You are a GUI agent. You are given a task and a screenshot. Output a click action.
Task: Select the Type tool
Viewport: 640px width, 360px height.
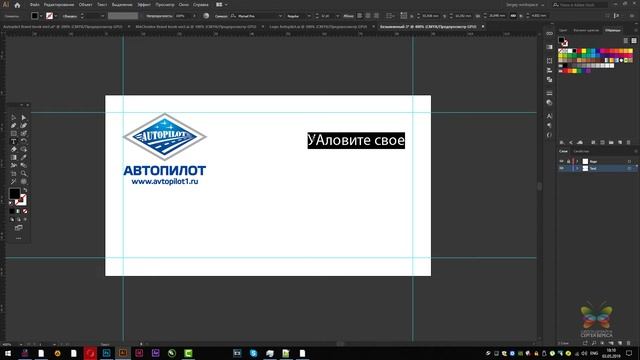pos(13,141)
